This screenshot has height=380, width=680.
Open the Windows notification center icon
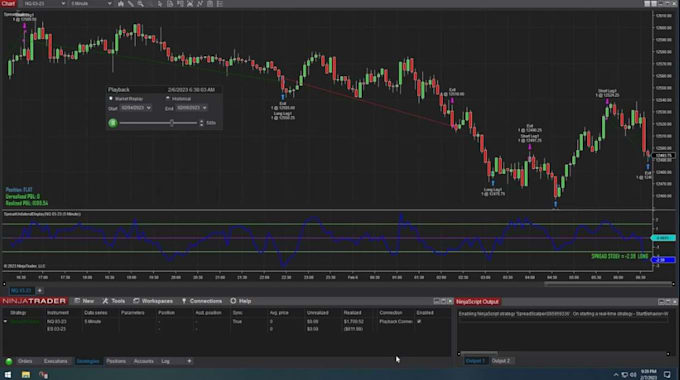click(667, 375)
